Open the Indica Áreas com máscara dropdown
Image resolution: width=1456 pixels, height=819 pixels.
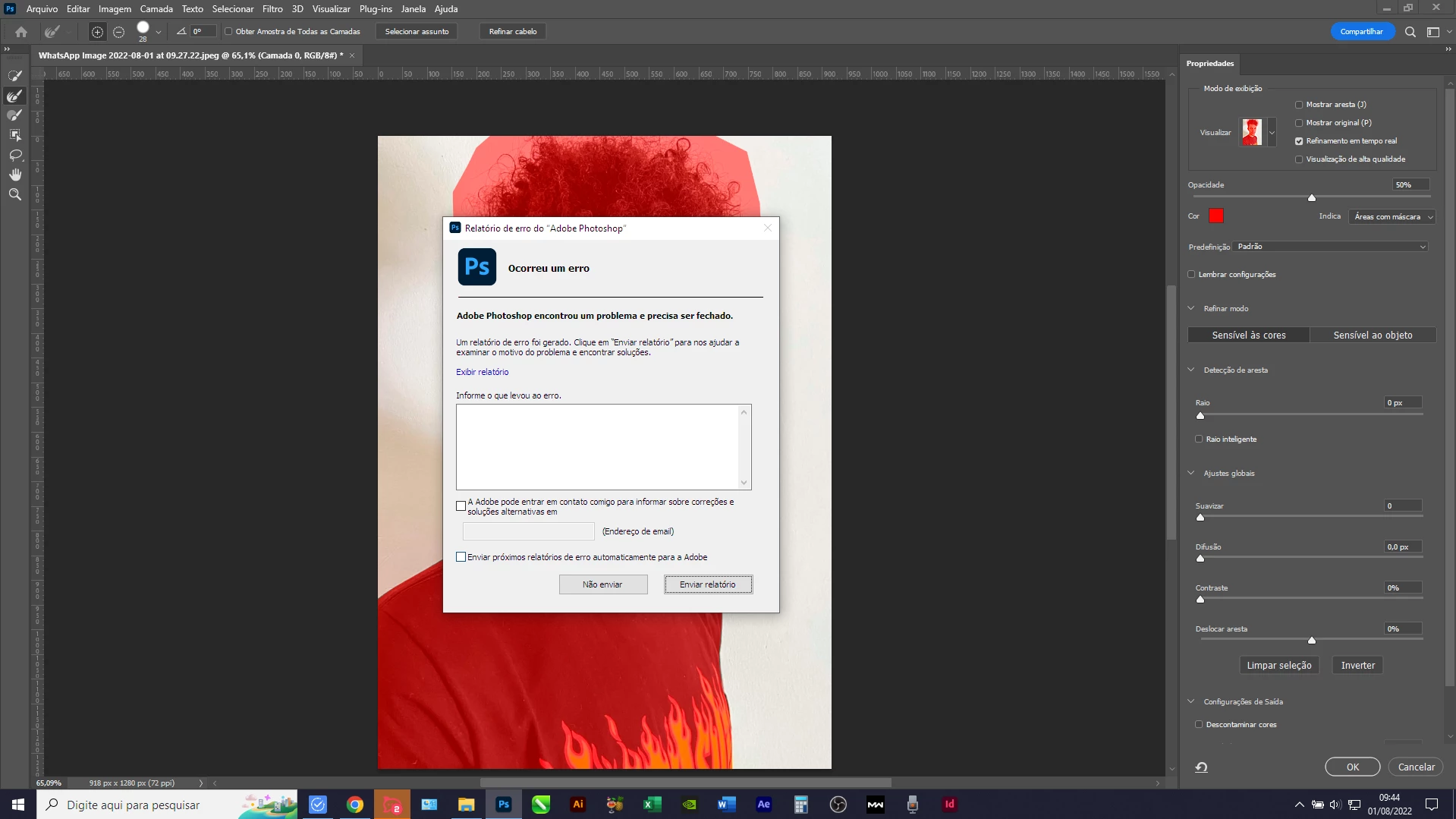point(1392,217)
